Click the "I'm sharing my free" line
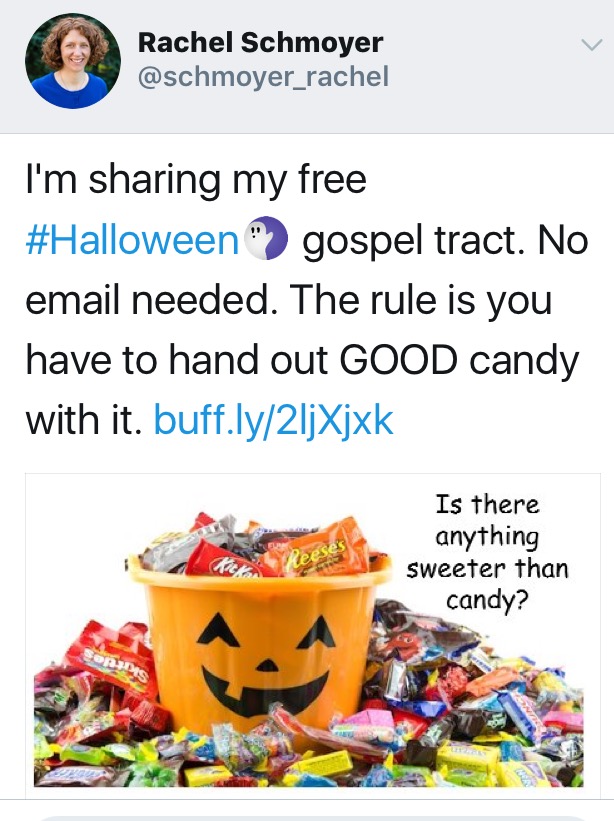Image resolution: width=614 pixels, height=821 pixels. (x=196, y=182)
